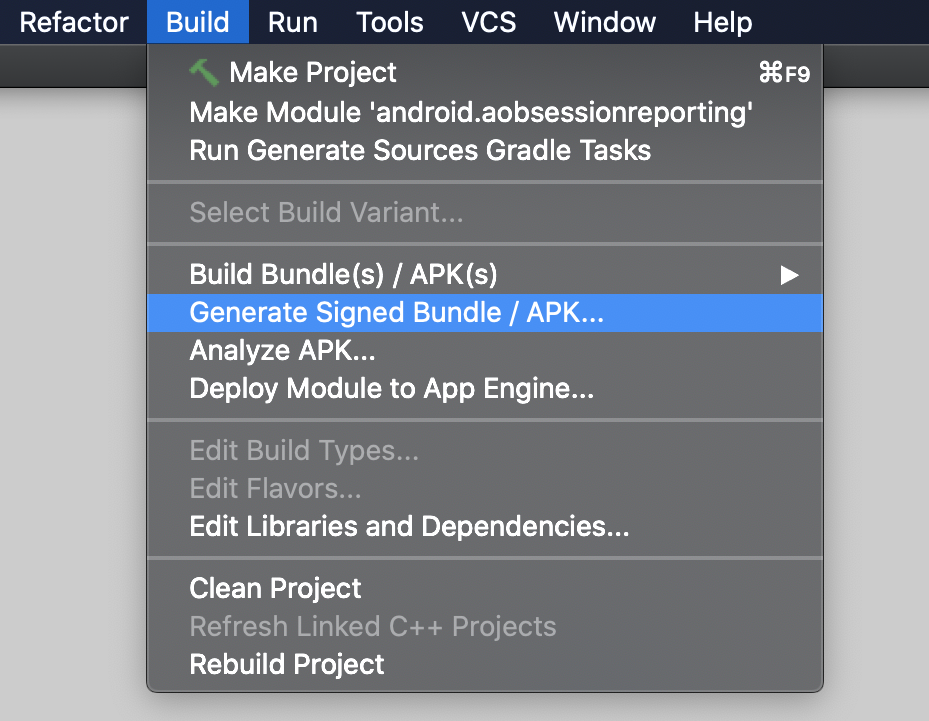Select Generate Signed Bundle / APK...
929x721 pixels.
pos(485,313)
